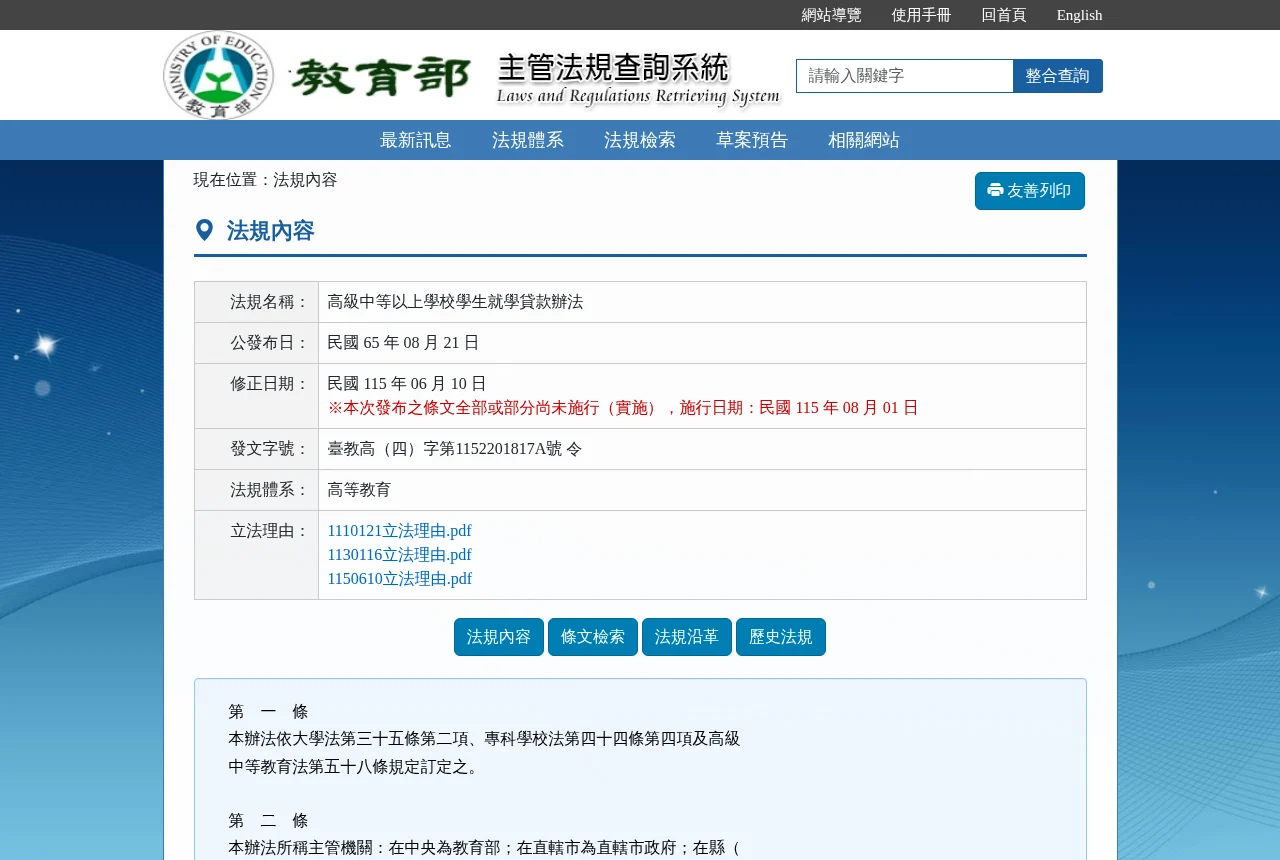1280x860 pixels.
Task: Click the 第 一 條 article heading
Action: pos(268,712)
